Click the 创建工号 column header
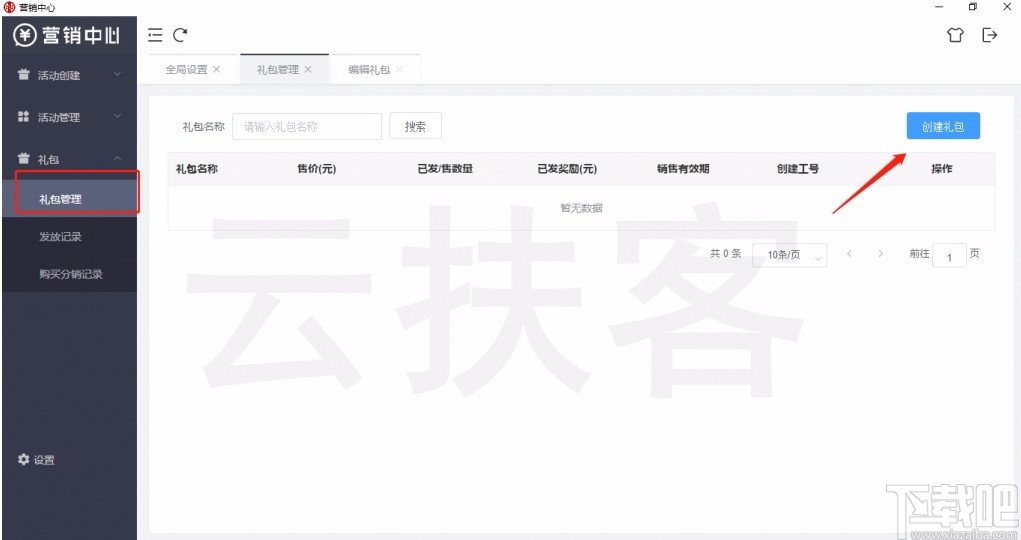The image size is (1021, 540). [798, 169]
